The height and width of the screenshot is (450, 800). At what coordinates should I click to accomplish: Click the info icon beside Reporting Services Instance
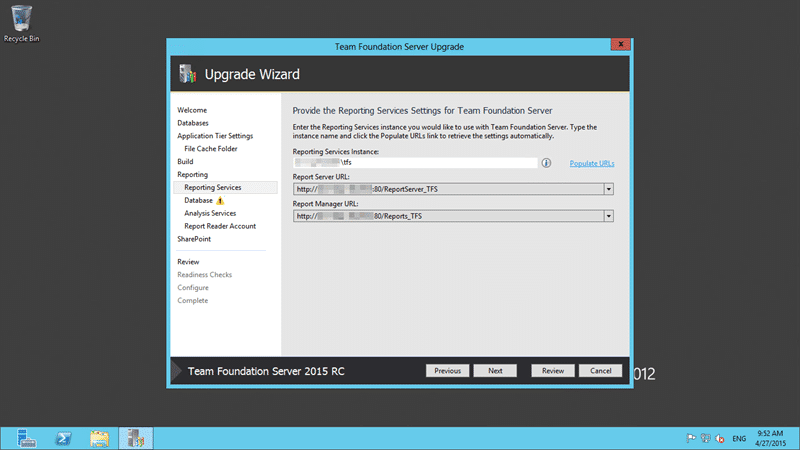(x=546, y=163)
